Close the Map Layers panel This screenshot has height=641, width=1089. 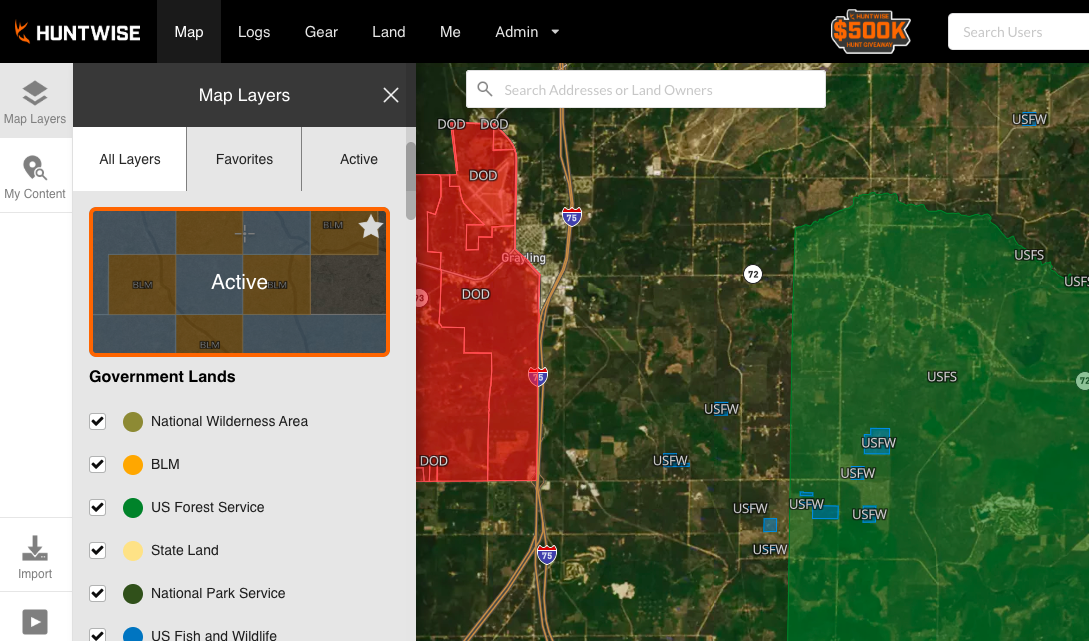(x=391, y=95)
